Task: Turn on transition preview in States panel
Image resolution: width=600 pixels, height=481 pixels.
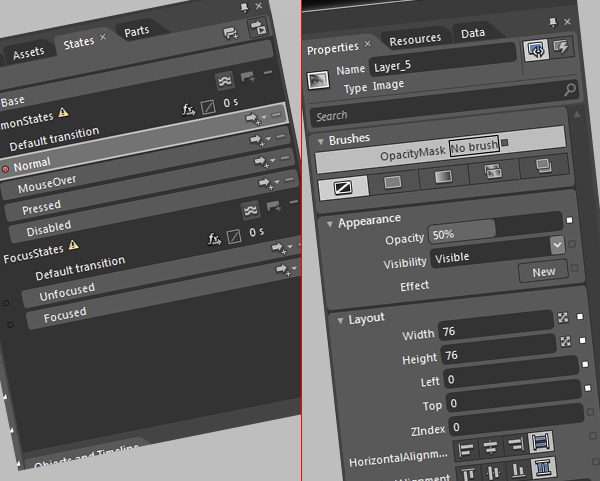Action: pyautogui.click(x=258, y=27)
